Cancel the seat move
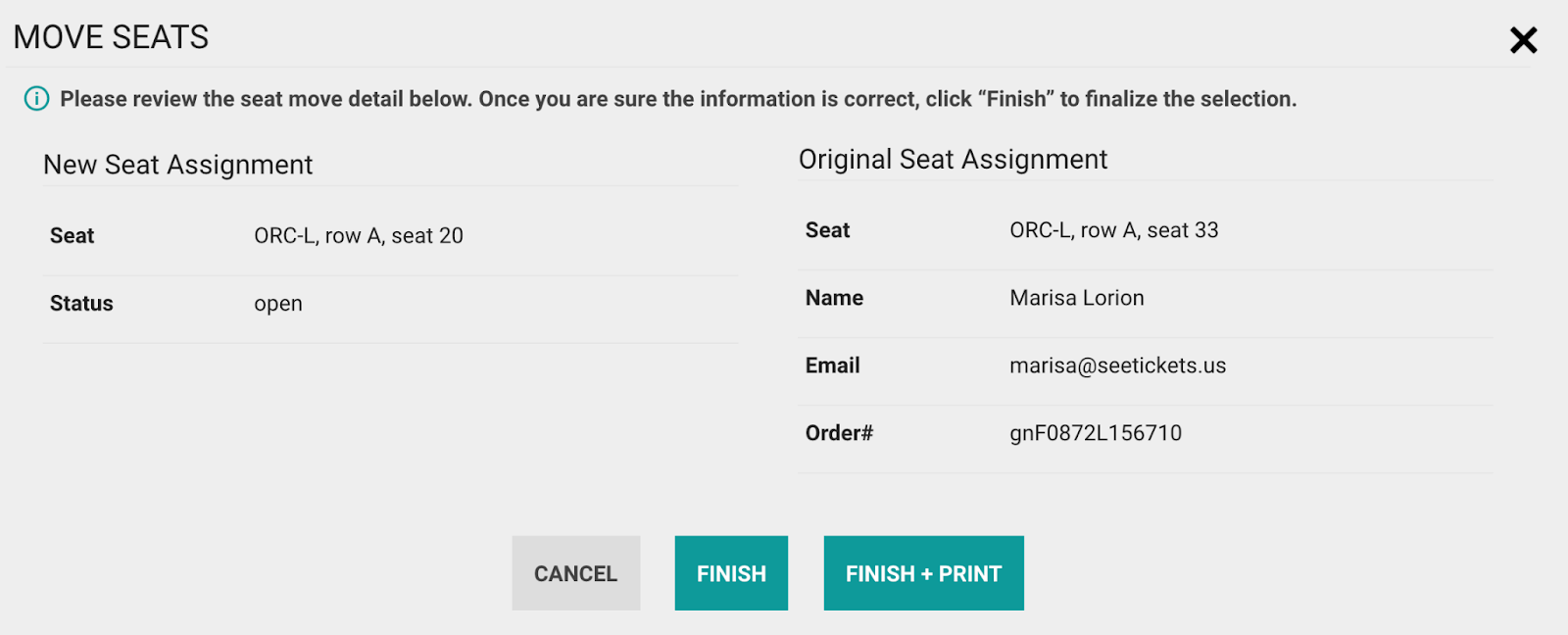 pos(576,573)
